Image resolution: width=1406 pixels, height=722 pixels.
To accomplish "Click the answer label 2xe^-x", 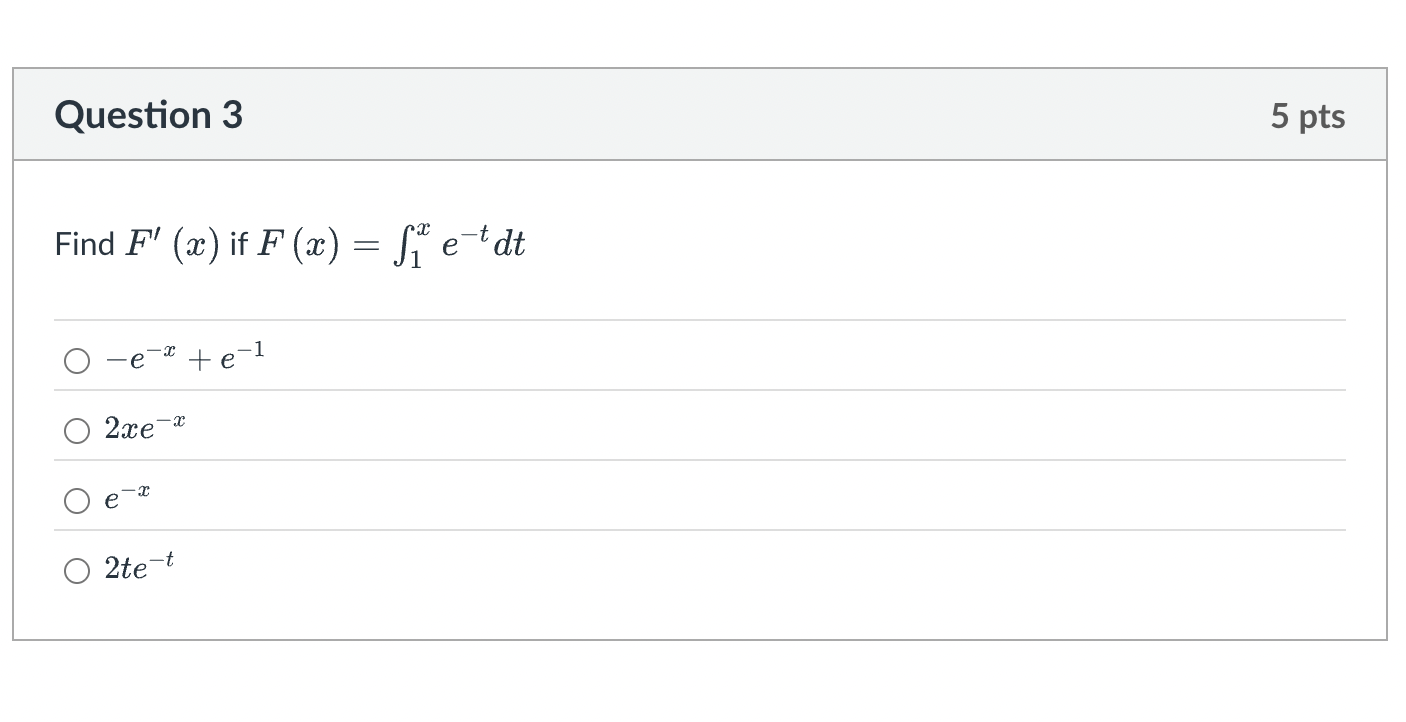I will tap(145, 429).
